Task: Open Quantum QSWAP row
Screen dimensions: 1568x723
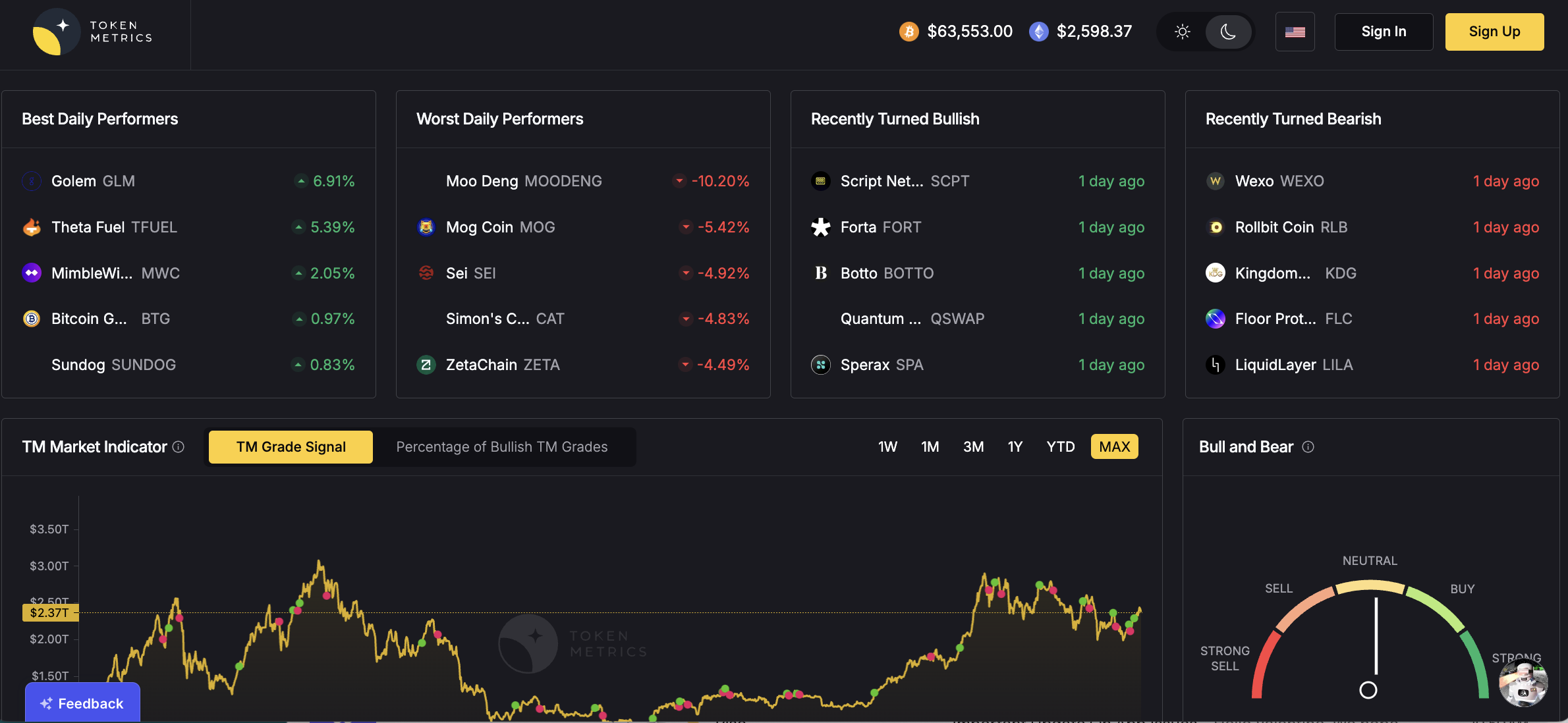Action: click(978, 319)
